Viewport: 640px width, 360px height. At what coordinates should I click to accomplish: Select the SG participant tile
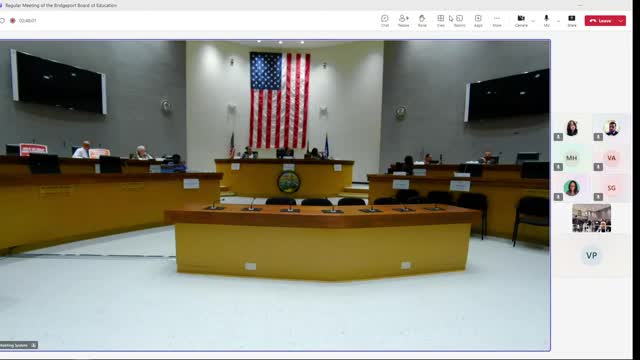[x=611, y=188]
